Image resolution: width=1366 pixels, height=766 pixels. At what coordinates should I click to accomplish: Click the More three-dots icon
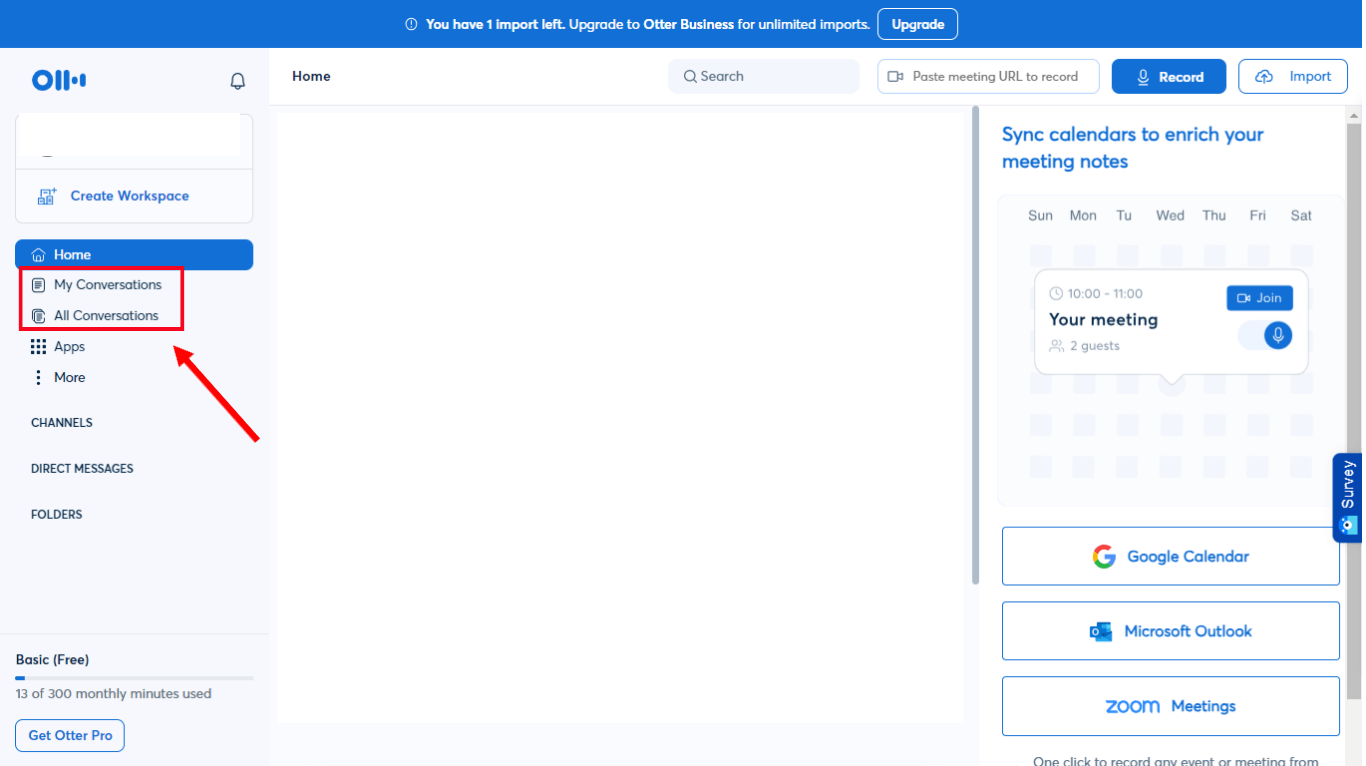point(39,377)
